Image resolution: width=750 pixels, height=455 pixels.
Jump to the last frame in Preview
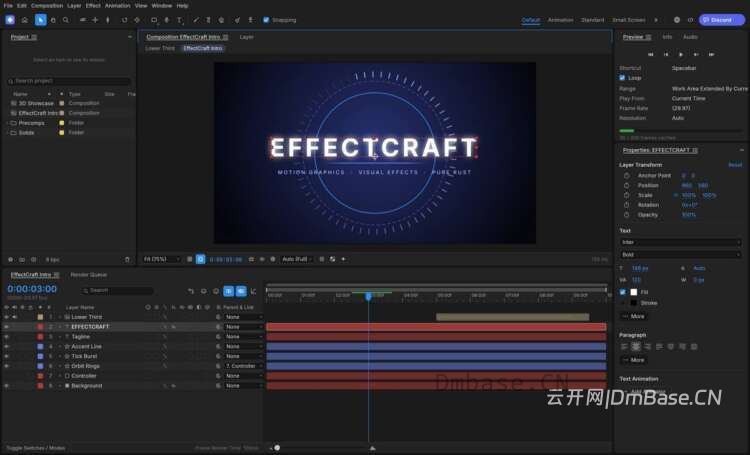pos(711,55)
